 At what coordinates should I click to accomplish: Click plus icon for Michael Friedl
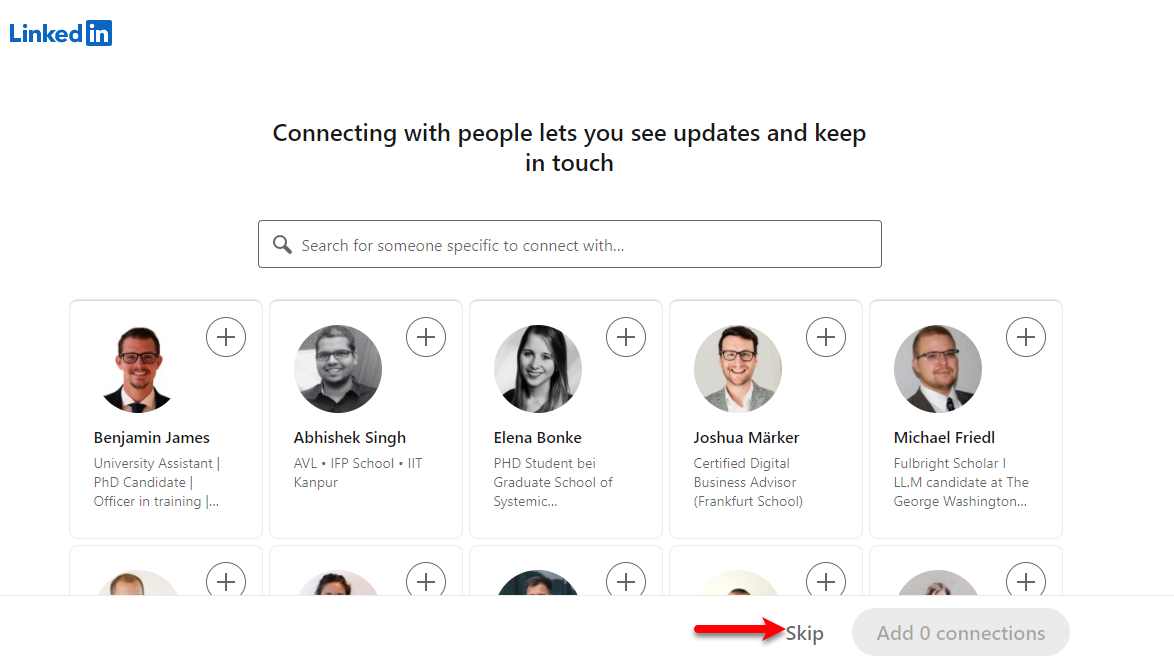1026,337
